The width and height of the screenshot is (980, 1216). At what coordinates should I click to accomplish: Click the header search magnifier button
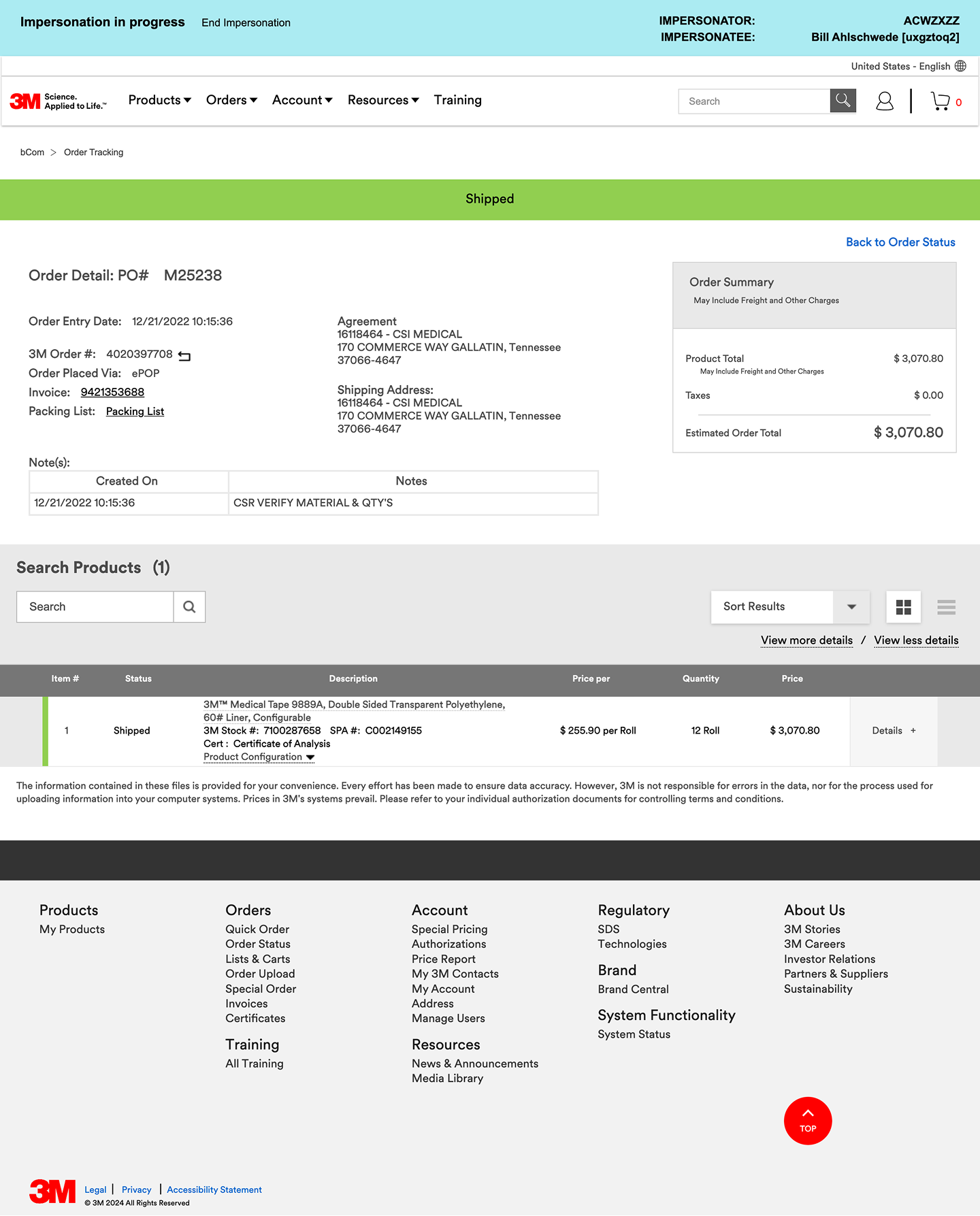point(843,101)
